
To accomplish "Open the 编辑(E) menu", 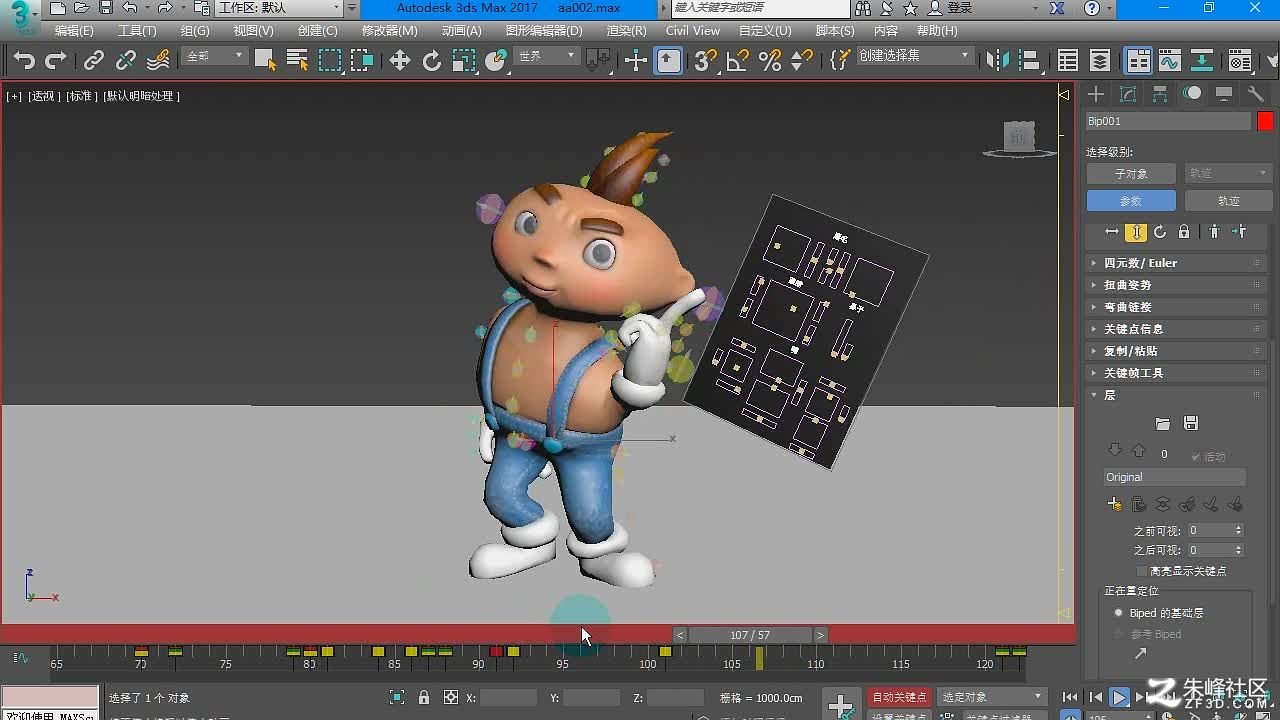I will 74,31.
